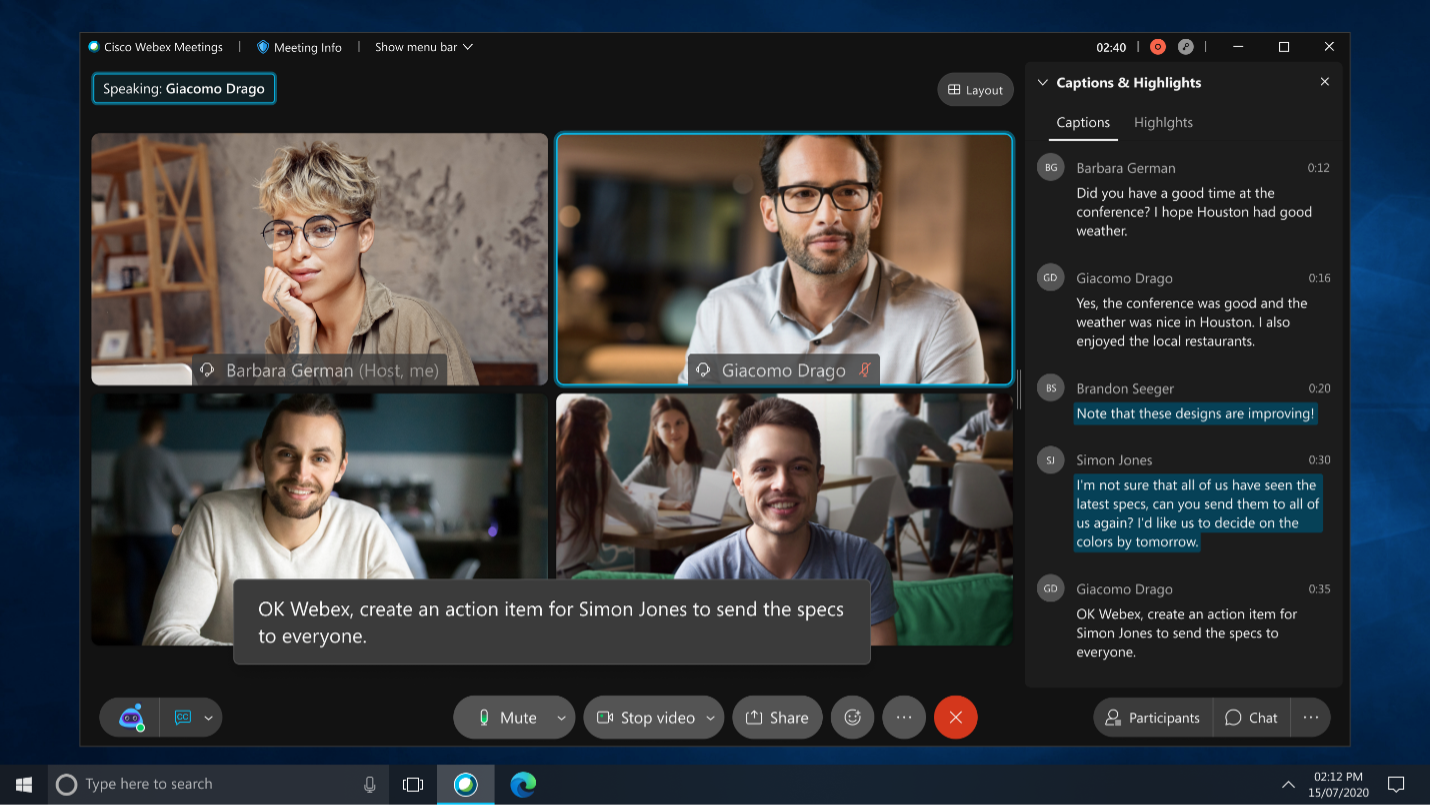Open the closed captions options dropdown arrow
Image resolution: width=1430 pixels, height=809 pixels.
coord(209,717)
